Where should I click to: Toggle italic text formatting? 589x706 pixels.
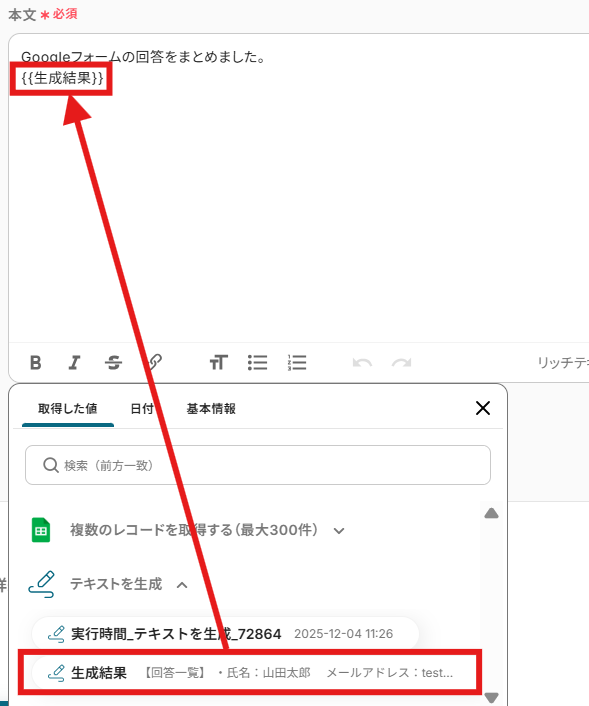(74, 362)
